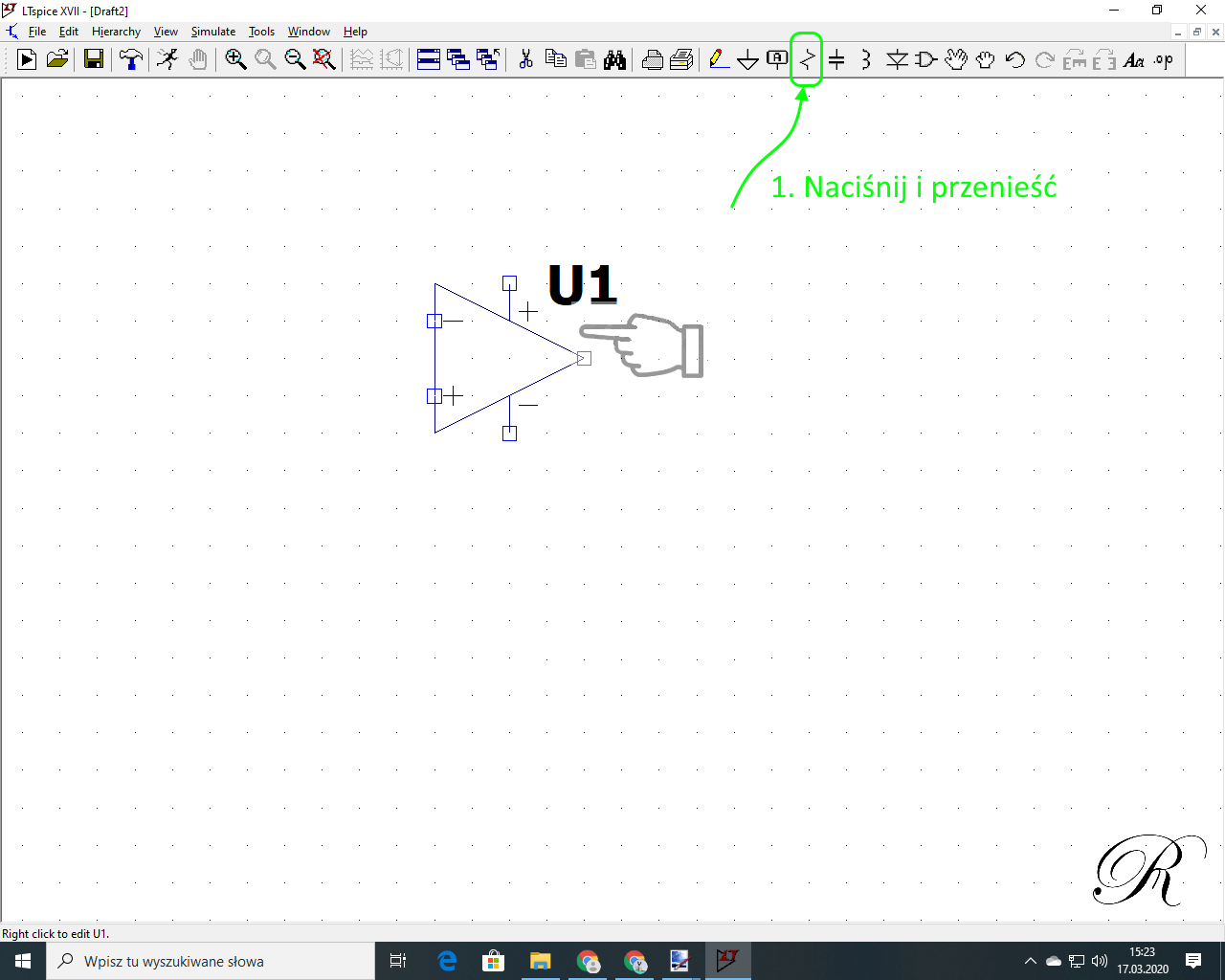Image resolution: width=1225 pixels, height=980 pixels.
Task: Place a ground symbol from the toolbar
Action: (748, 60)
